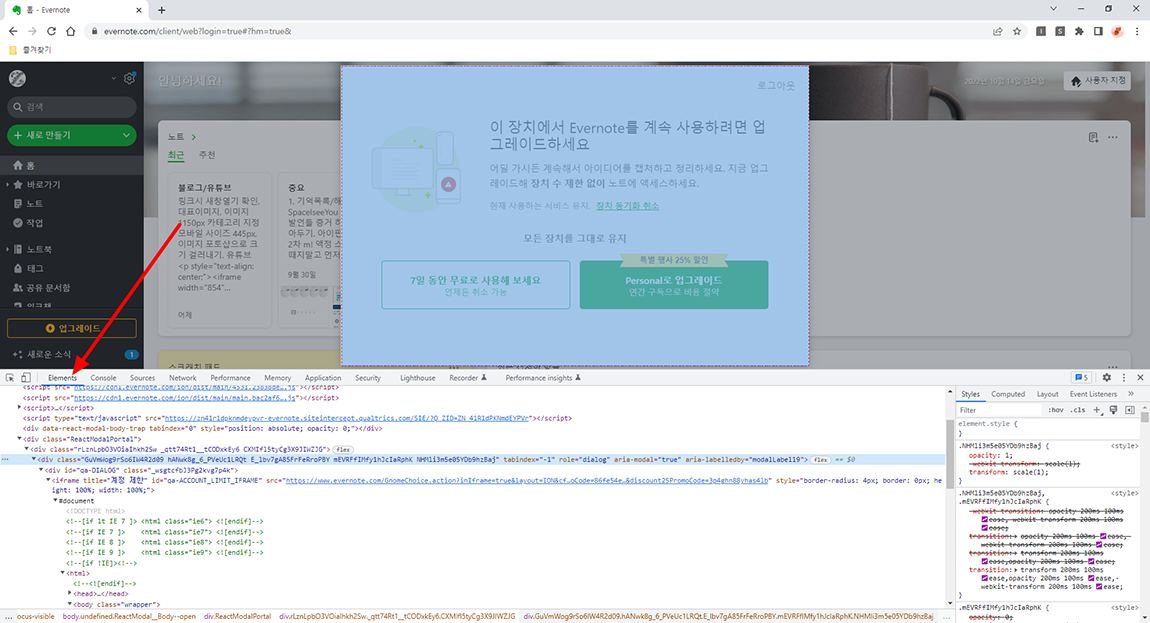This screenshot has height=623, width=1150.
Task: Open the Security tab
Action: coord(367,378)
